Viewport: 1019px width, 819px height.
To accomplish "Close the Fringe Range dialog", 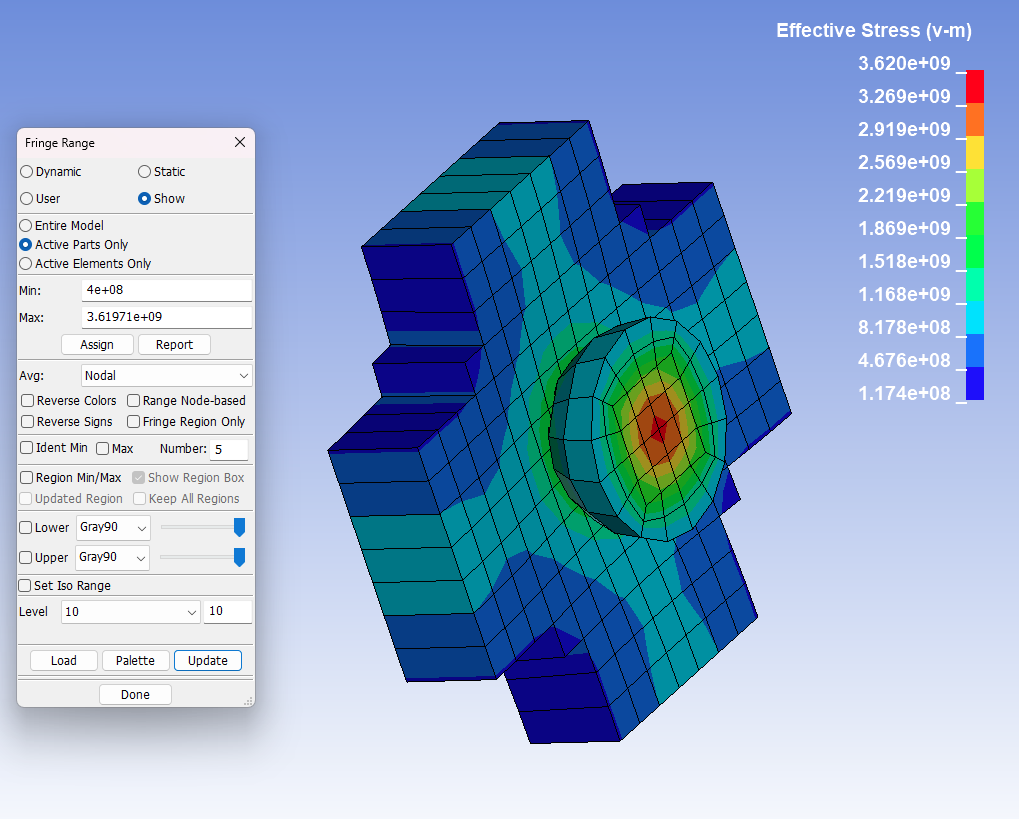I will click(x=240, y=143).
